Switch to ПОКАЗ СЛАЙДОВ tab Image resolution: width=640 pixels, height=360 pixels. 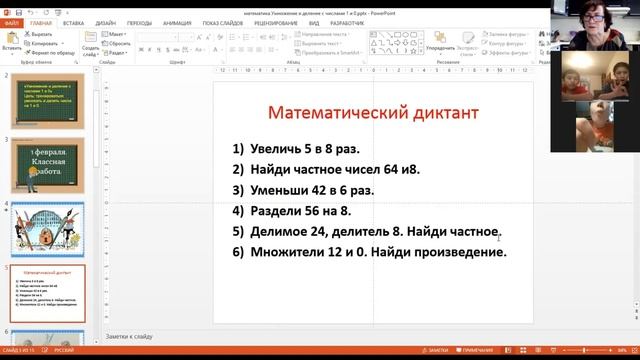[x=223, y=23]
